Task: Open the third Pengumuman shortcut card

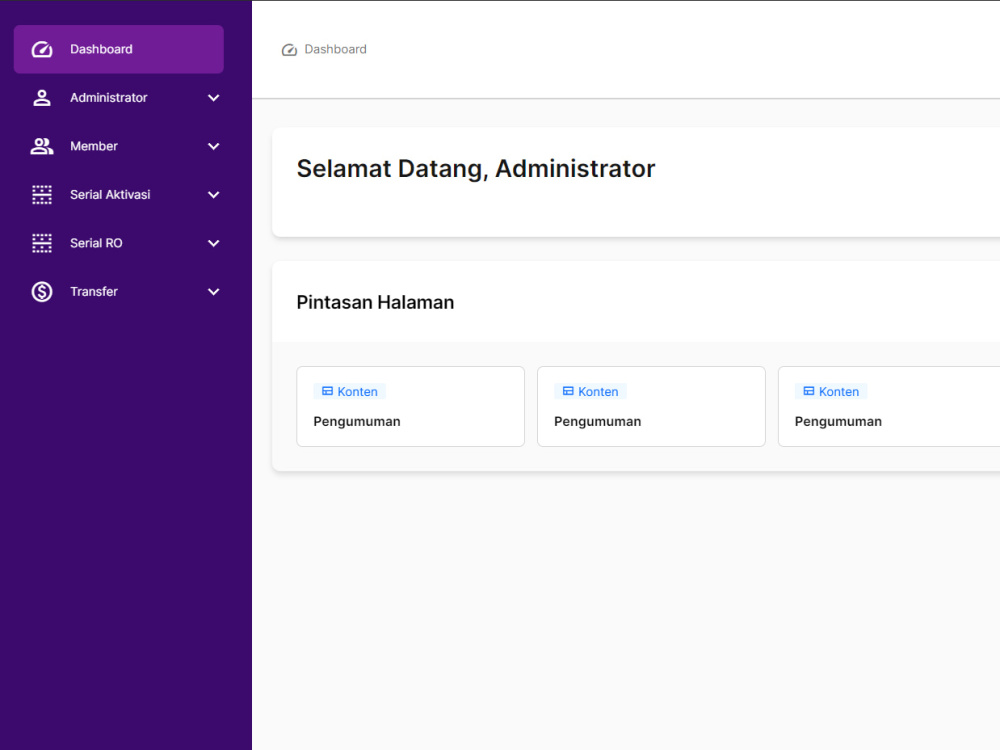Action: (x=889, y=406)
